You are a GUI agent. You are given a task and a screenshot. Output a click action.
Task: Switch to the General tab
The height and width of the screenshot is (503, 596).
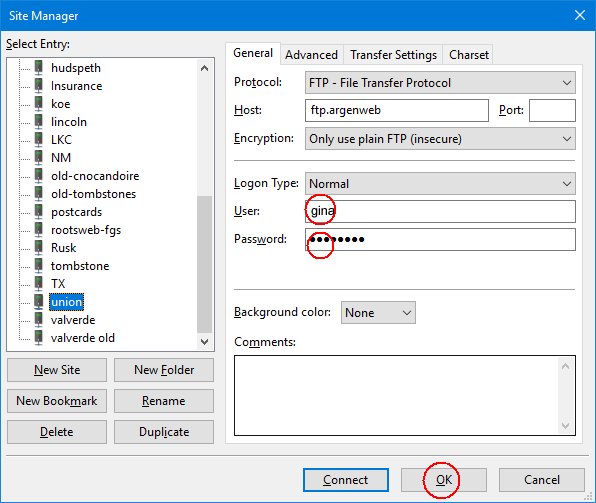pyautogui.click(x=253, y=53)
